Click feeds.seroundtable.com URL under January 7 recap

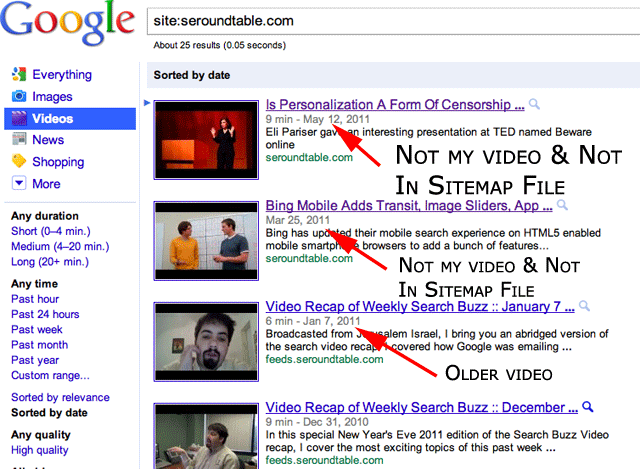click(324, 359)
